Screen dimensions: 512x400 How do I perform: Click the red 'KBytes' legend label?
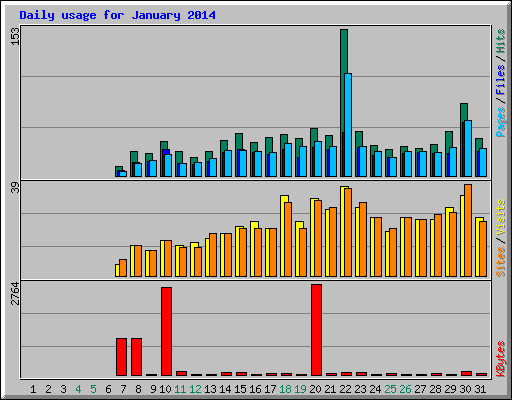[501, 359]
